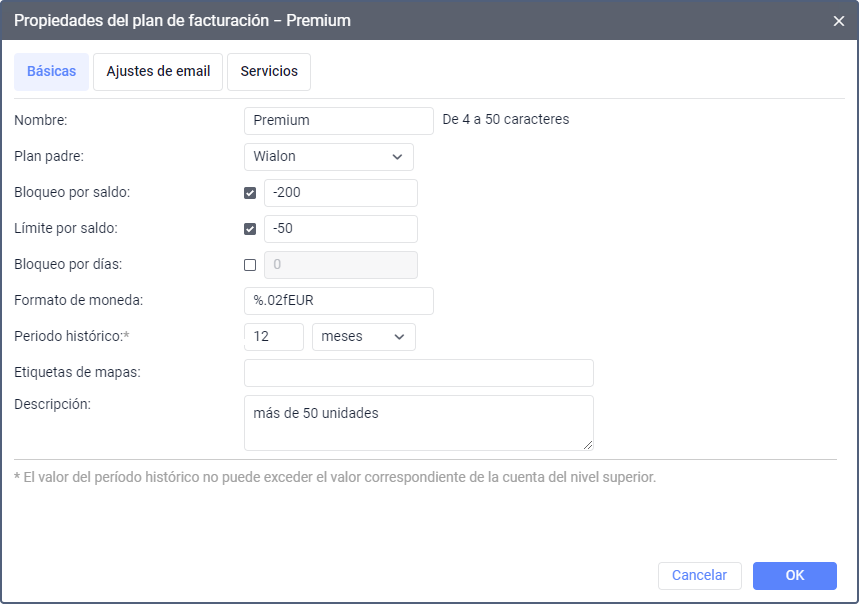The image size is (859, 604).
Task: Close the billing plan properties dialog
Action: coord(838,21)
